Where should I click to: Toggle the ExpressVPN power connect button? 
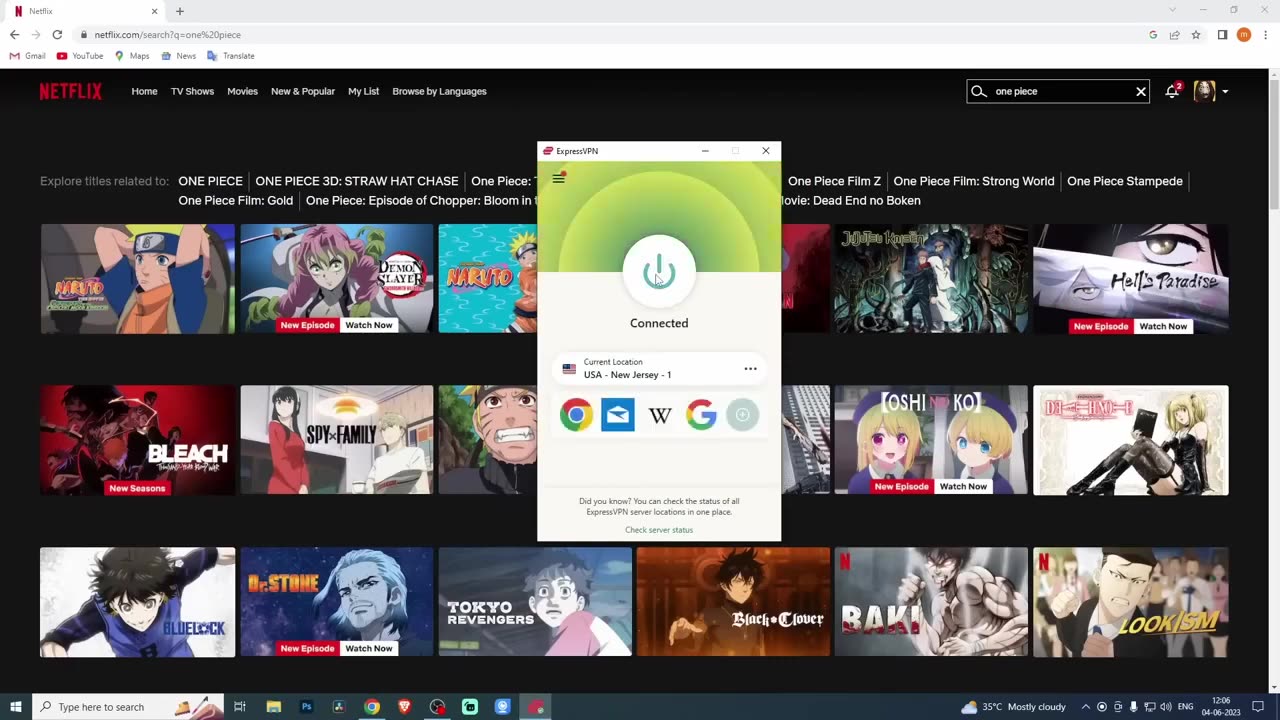tap(659, 271)
